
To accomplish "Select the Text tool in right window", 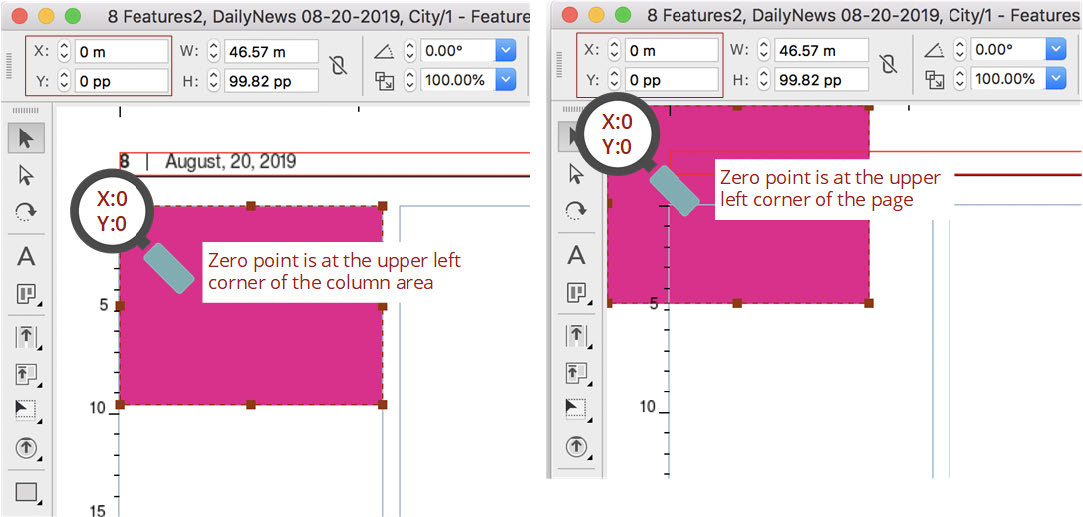I will (576, 255).
